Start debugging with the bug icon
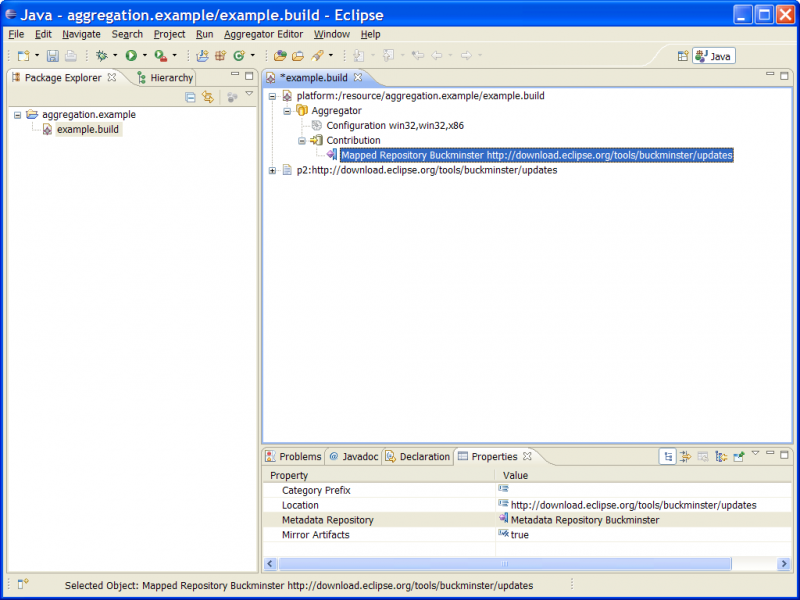 (102, 56)
